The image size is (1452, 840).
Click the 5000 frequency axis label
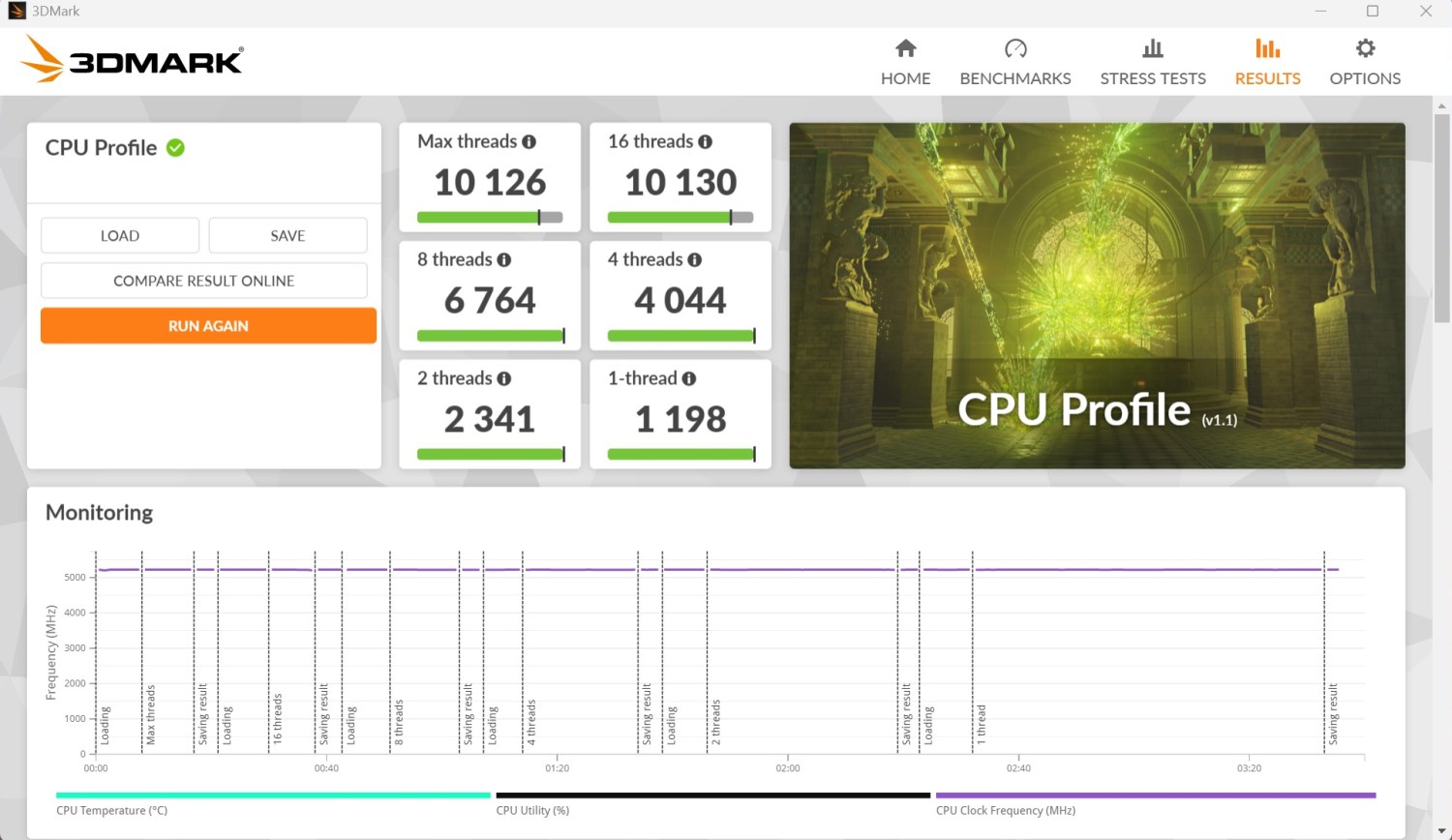(75, 578)
